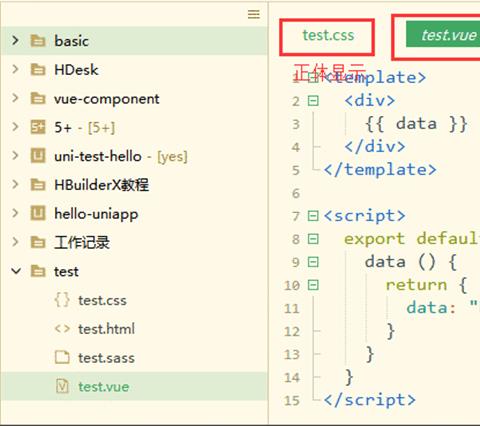Click the 5+ project name
The width and height of the screenshot is (480, 426).
[x=63, y=127]
